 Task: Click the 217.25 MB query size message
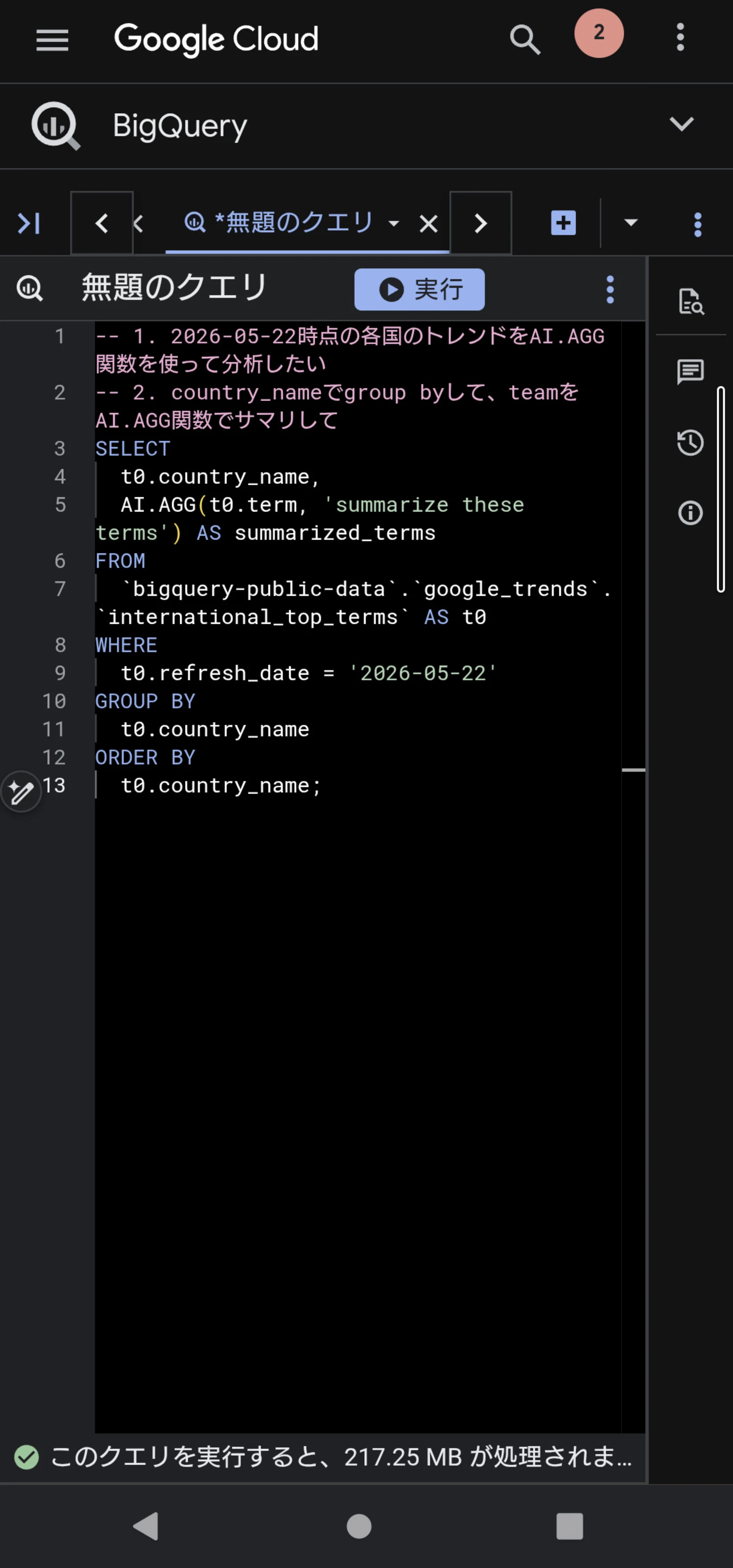click(341, 1457)
